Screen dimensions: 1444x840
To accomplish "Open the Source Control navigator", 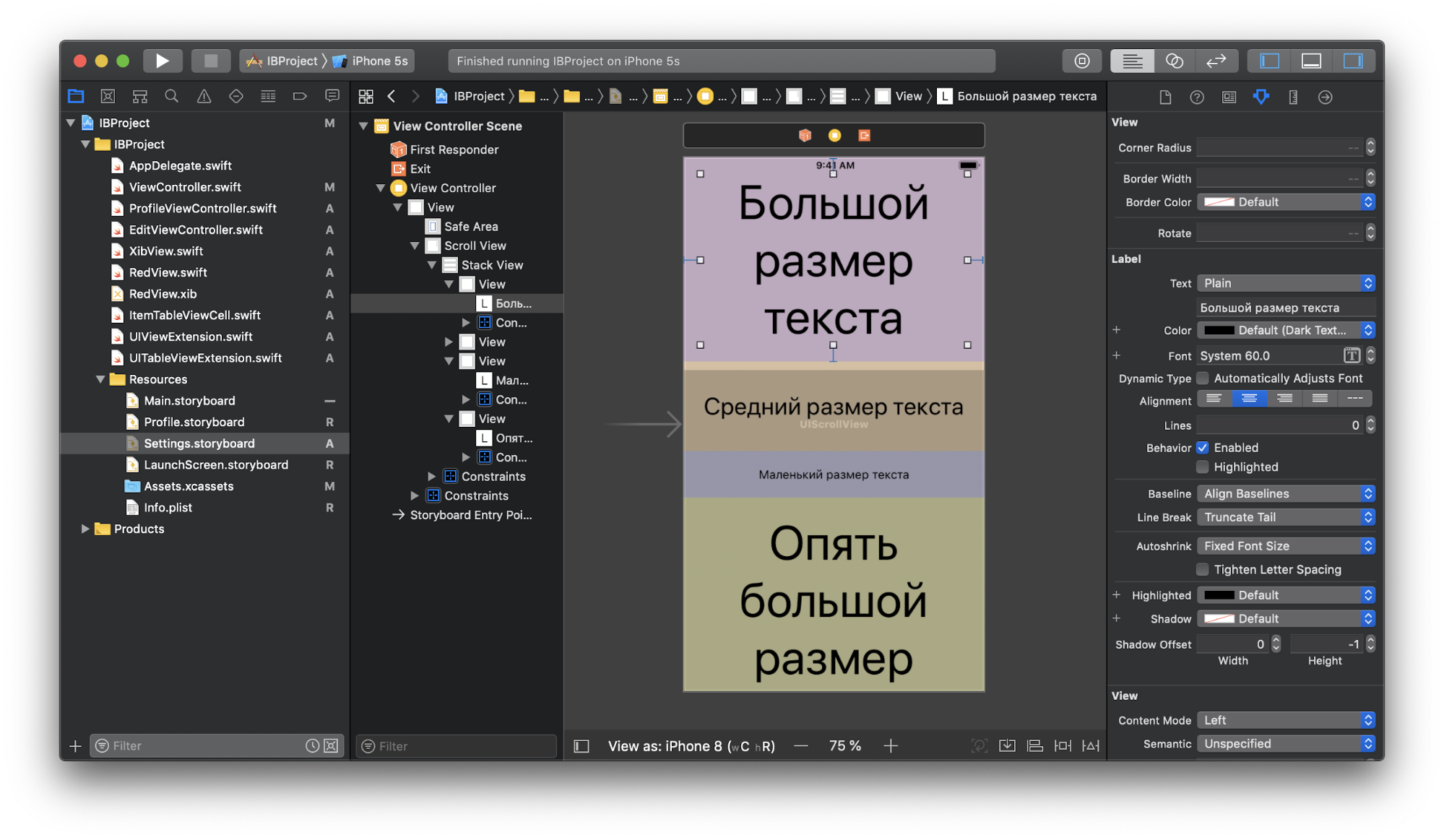I will [108, 96].
